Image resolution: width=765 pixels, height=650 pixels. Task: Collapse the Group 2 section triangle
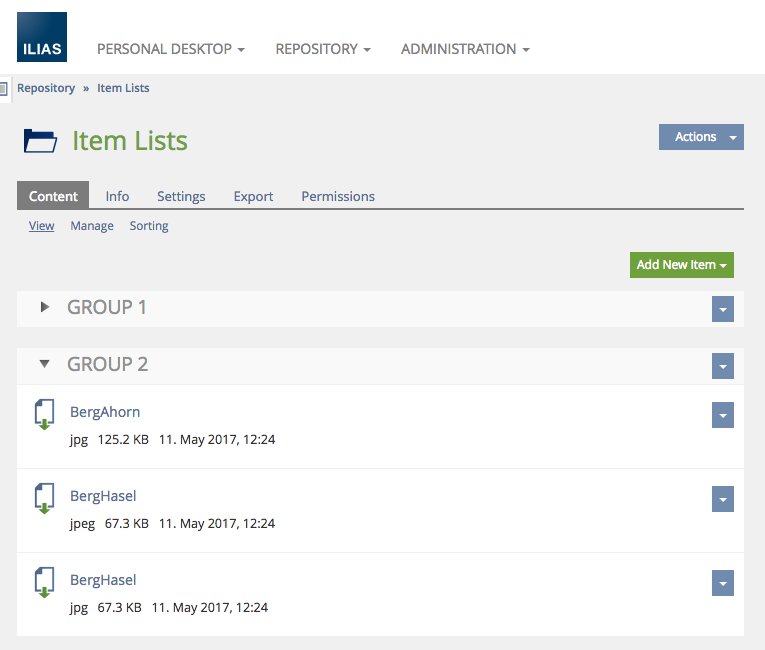pos(44,364)
